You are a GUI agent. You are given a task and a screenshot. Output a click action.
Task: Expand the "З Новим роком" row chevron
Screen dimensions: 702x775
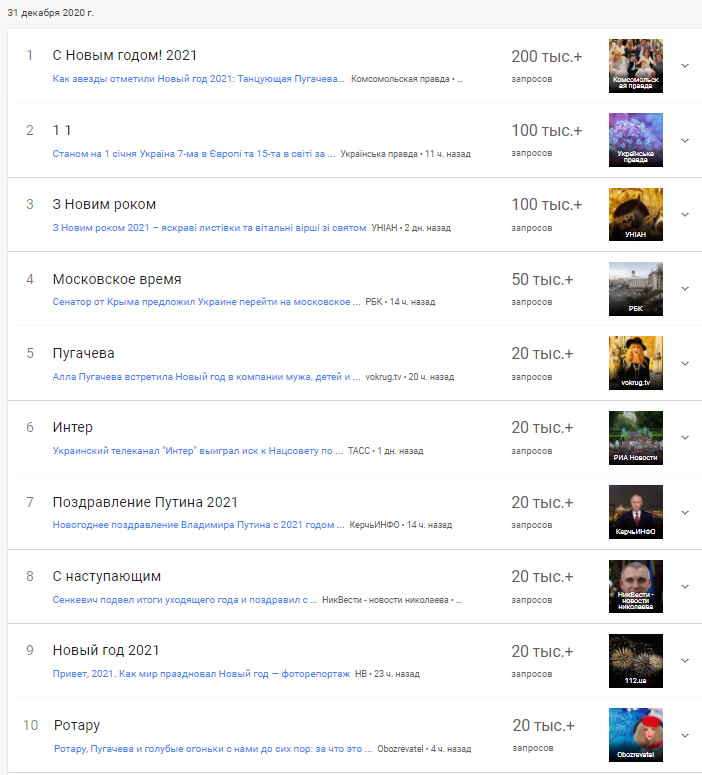(685, 215)
